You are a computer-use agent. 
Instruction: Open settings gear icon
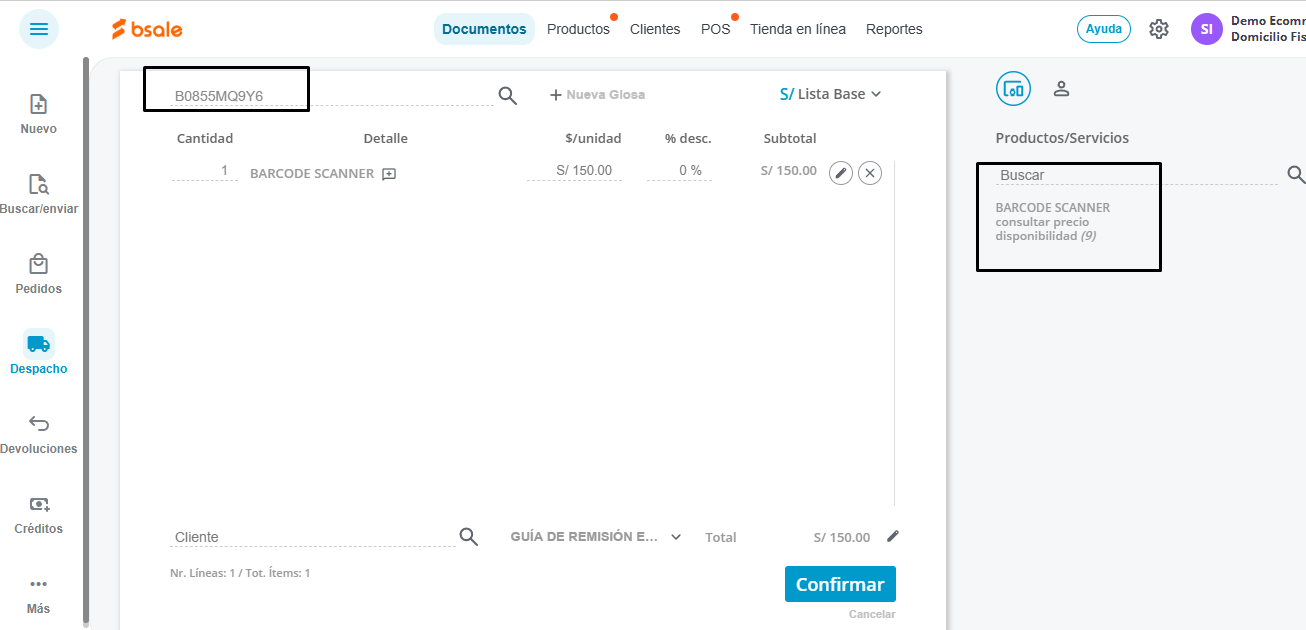click(1159, 29)
